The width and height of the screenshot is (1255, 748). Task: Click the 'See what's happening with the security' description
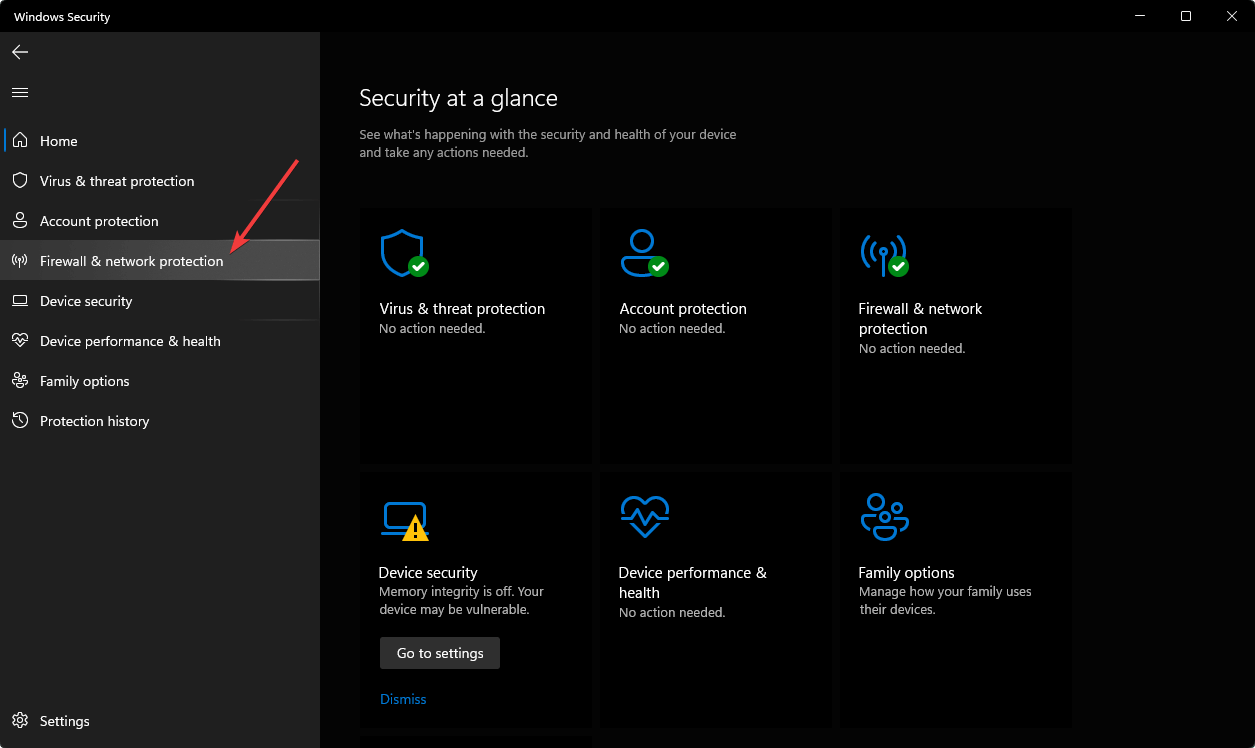[x=548, y=143]
